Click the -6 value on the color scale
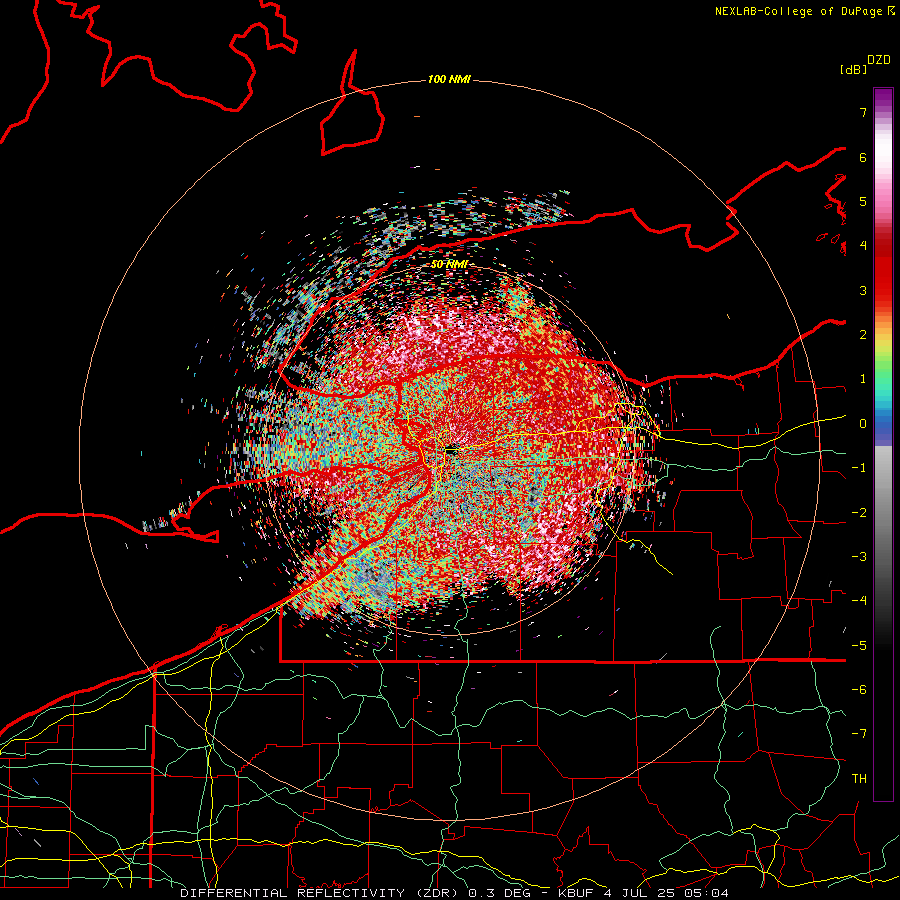This screenshot has height=900, width=900. [859, 690]
